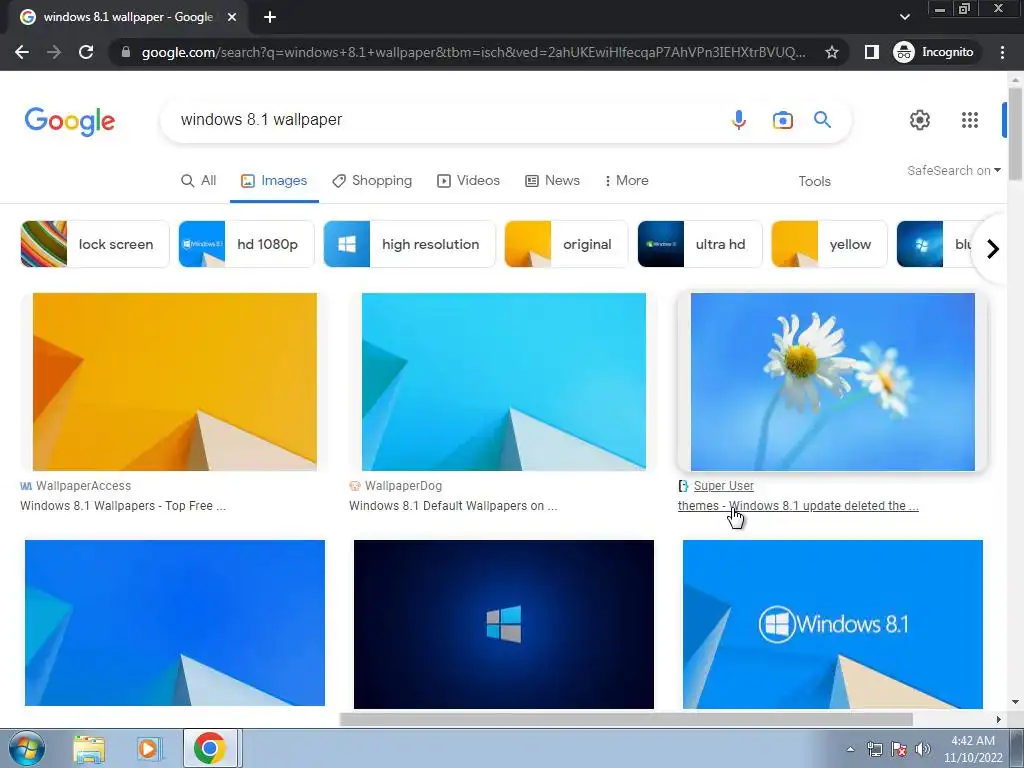The image size is (1024, 768).
Task: Filter by hd 1080p chip
Action: (x=246, y=244)
